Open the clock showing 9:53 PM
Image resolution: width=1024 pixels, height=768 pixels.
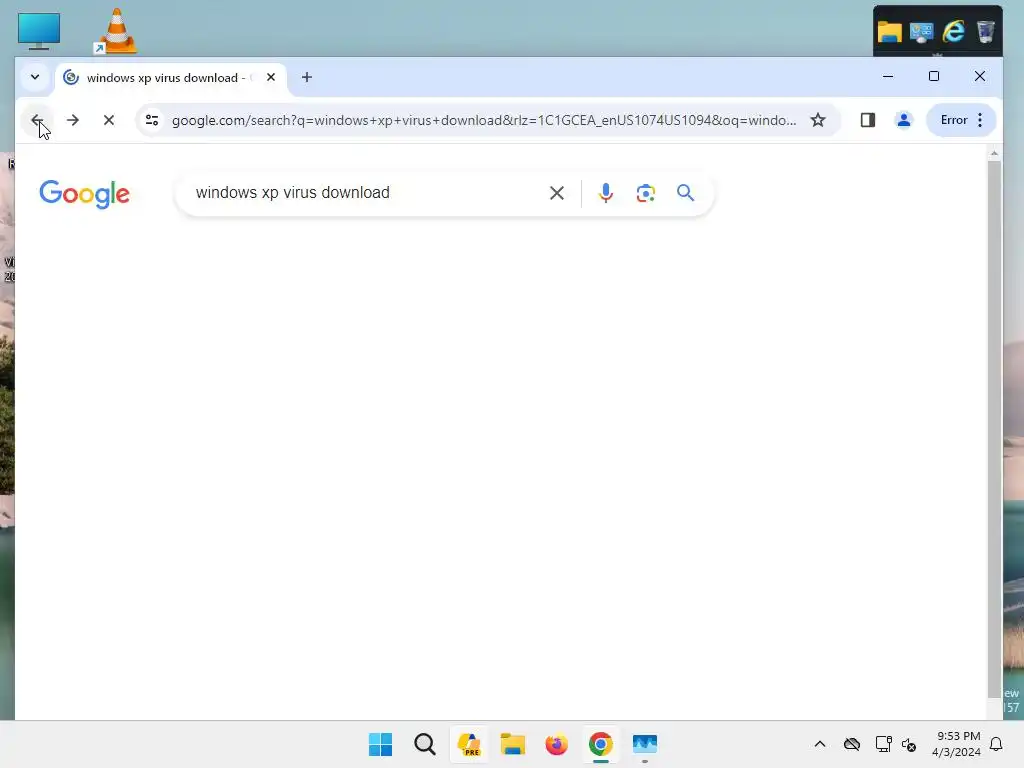pos(956,744)
